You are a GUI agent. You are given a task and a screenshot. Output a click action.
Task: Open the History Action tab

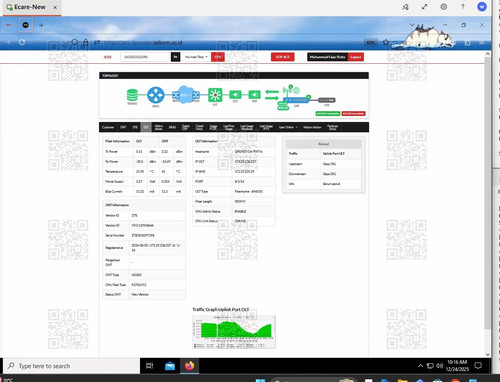tap(312, 127)
